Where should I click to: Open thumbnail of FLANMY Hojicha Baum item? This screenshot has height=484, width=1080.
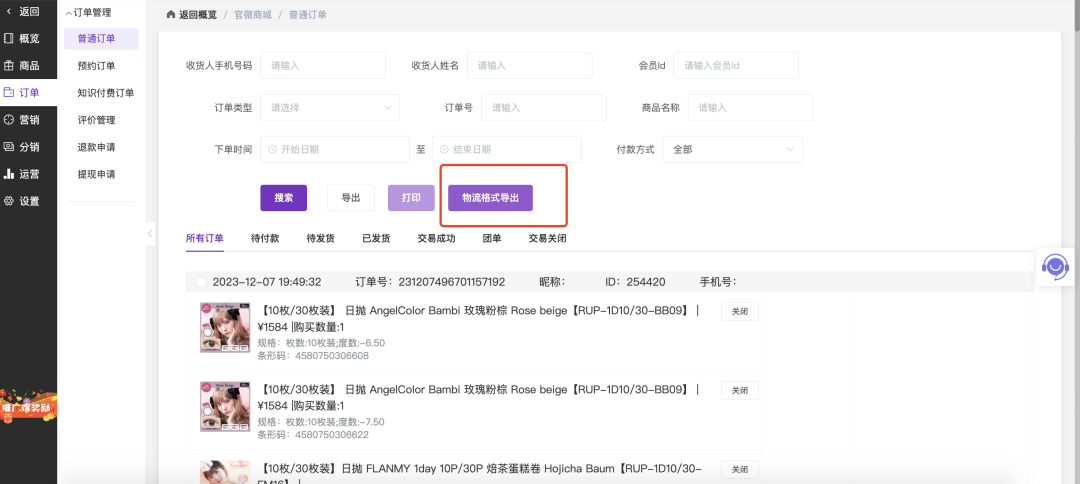(224, 472)
